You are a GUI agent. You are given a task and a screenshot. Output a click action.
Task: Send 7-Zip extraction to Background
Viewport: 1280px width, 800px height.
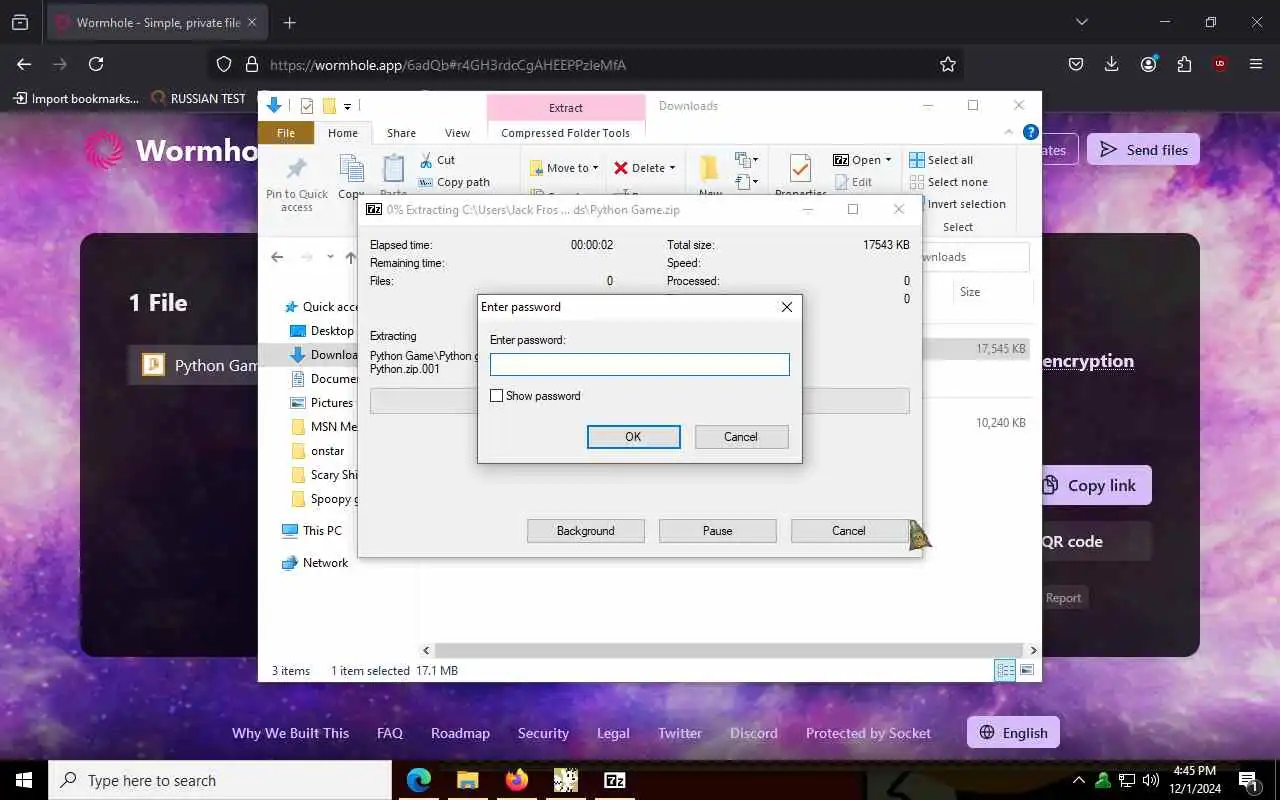coord(586,531)
